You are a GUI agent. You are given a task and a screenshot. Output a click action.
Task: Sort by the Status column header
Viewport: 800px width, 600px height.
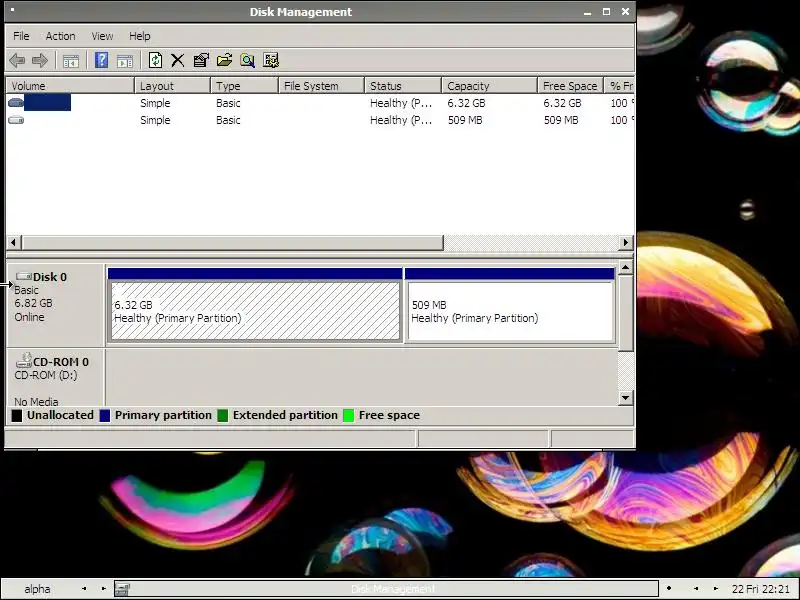pyautogui.click(x=403, y=86)
